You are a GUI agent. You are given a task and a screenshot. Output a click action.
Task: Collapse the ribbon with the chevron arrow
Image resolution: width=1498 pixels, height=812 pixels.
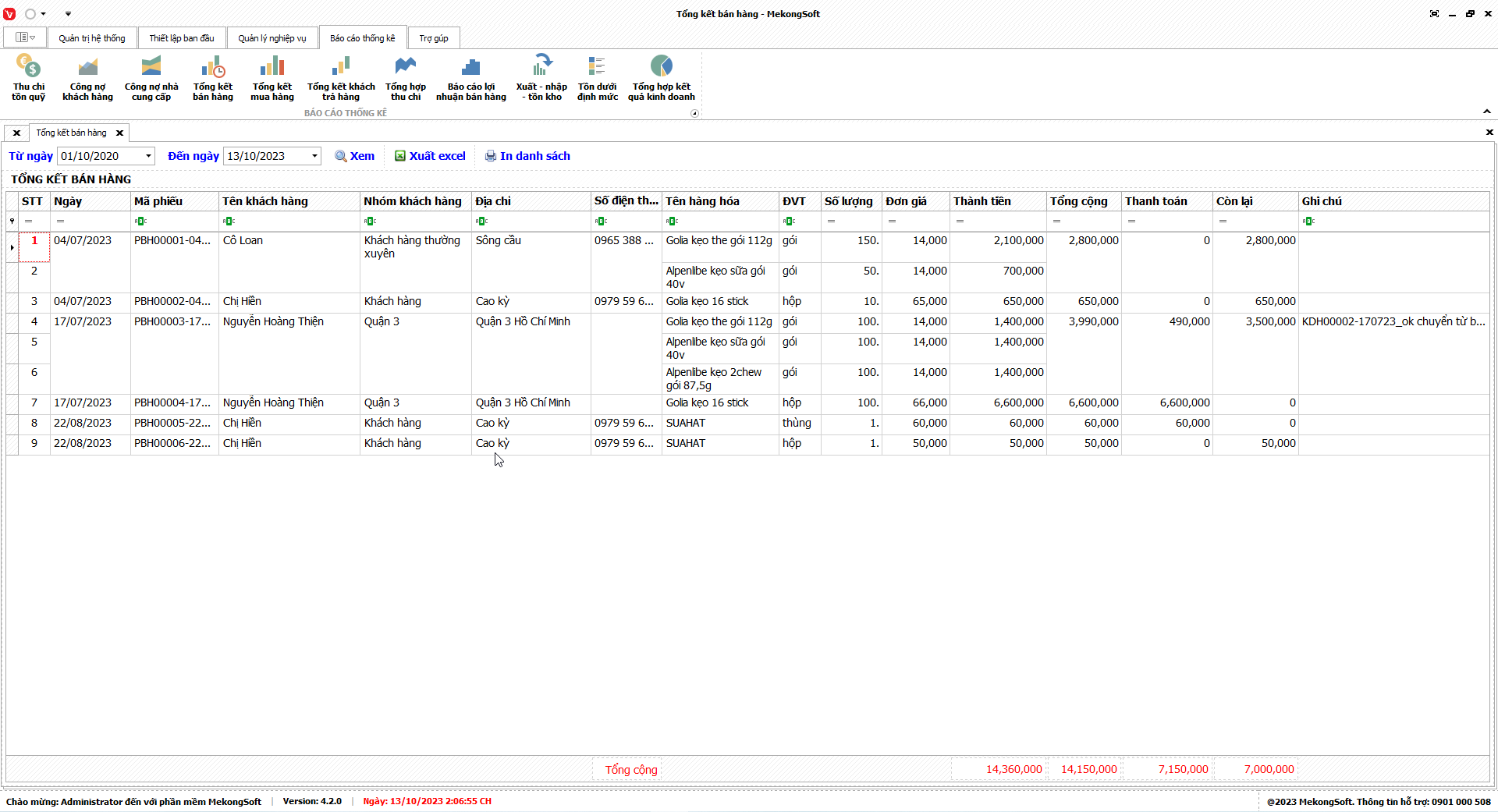click(1486, 112)
